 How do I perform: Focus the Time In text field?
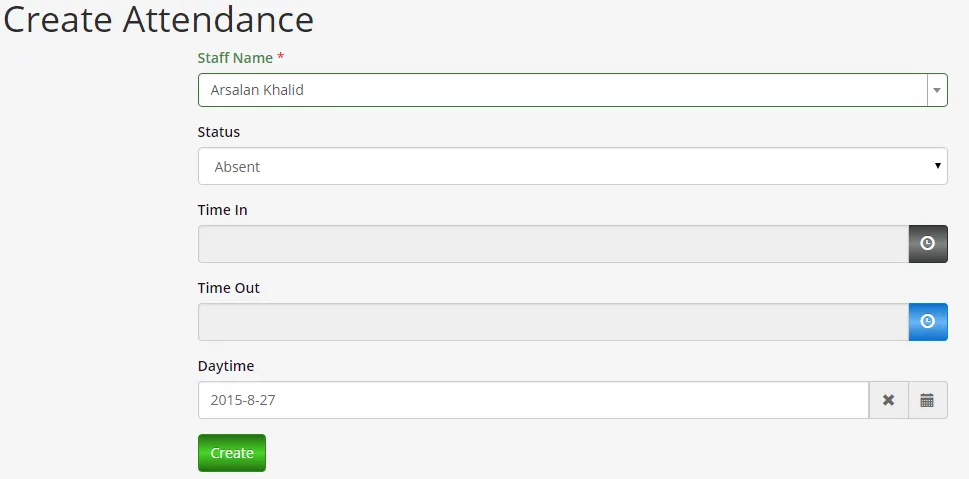[552, 244]
